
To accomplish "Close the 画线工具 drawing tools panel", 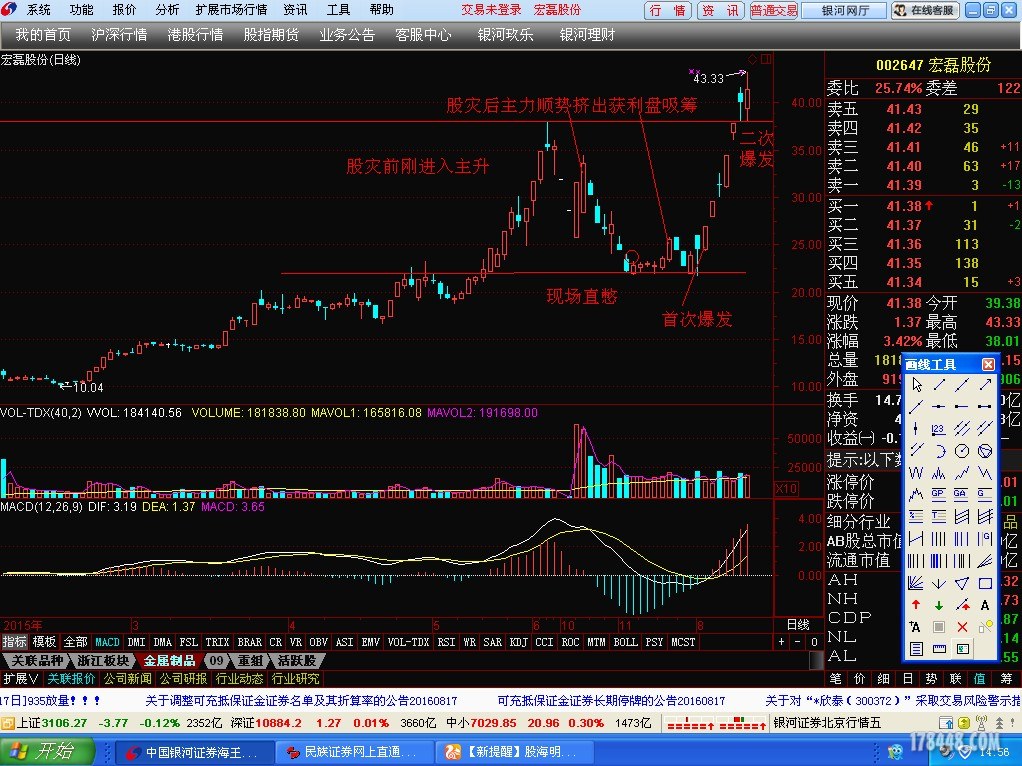I will 988,364.
